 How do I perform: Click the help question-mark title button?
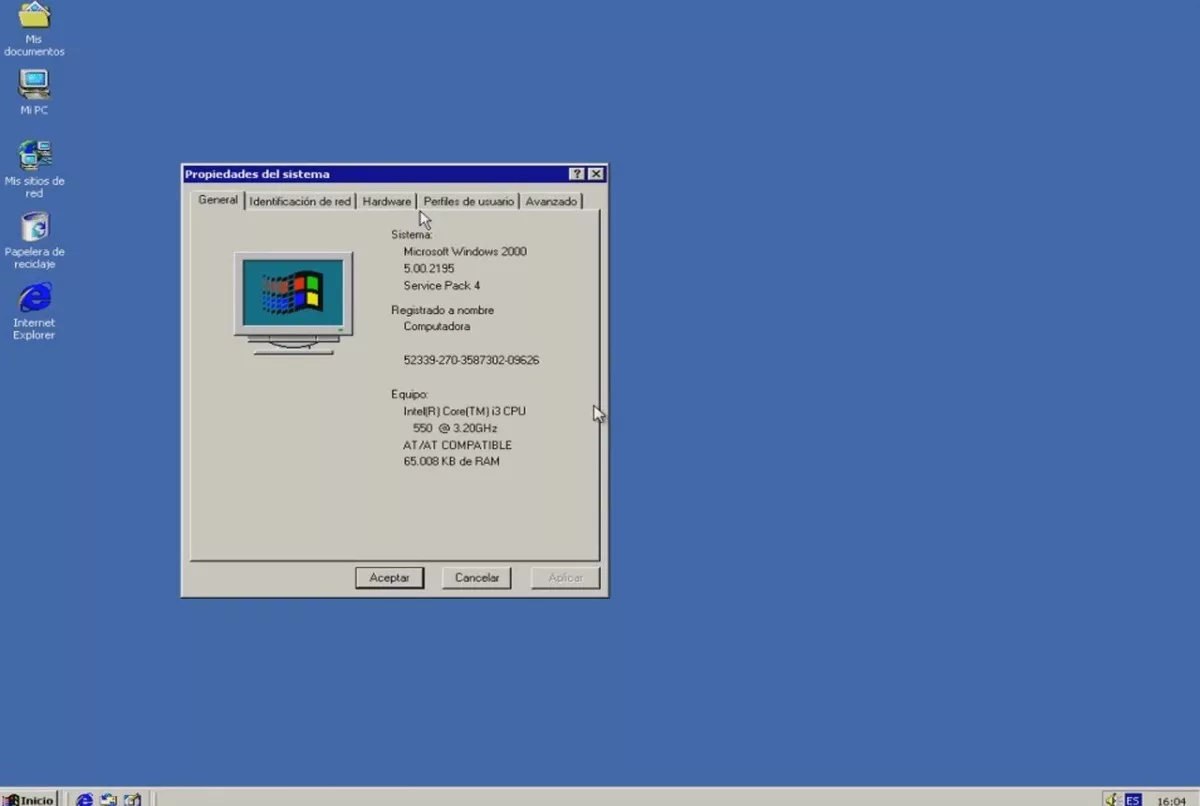coord(577,174)
